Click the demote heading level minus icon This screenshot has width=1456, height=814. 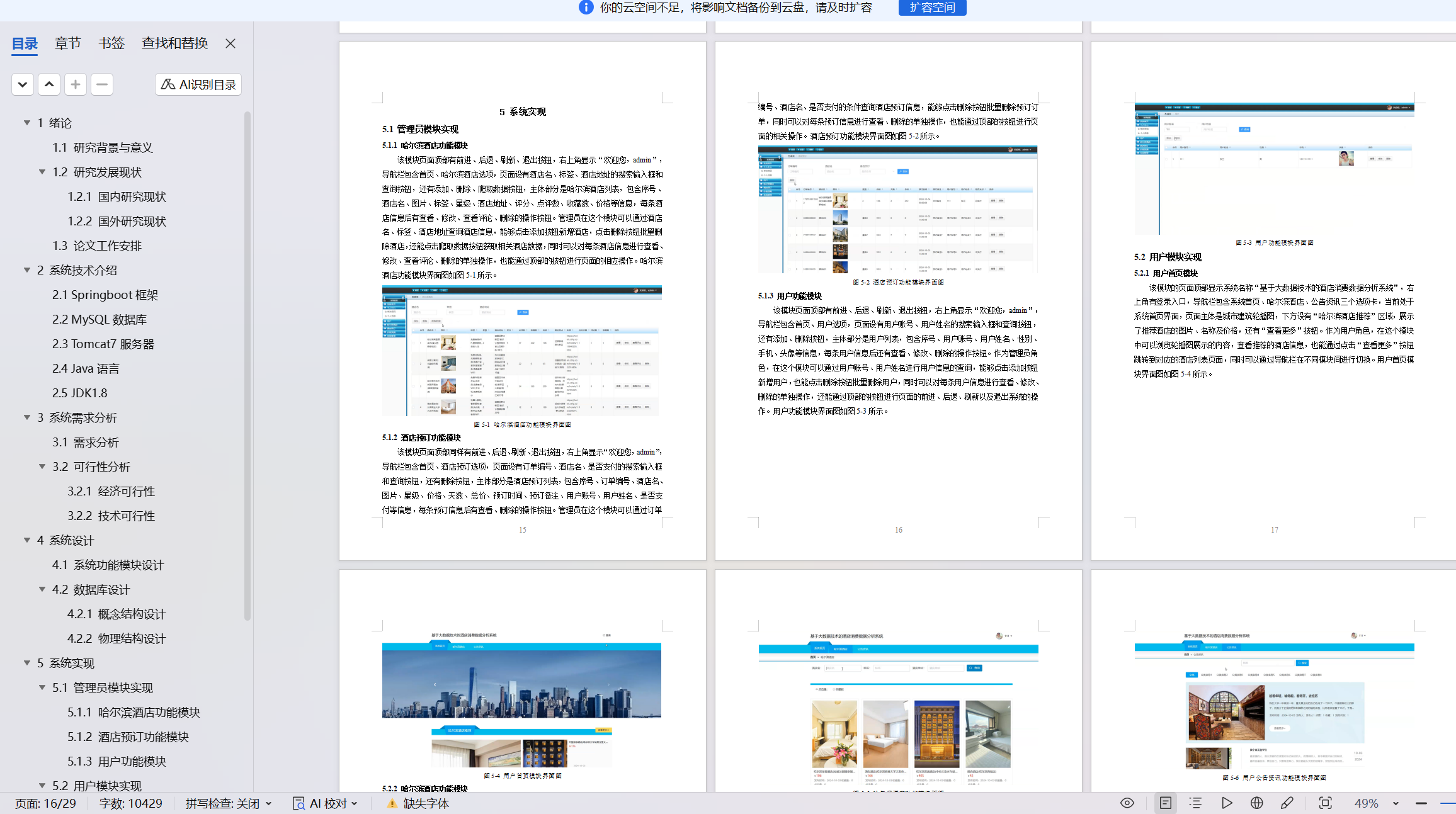102,84
